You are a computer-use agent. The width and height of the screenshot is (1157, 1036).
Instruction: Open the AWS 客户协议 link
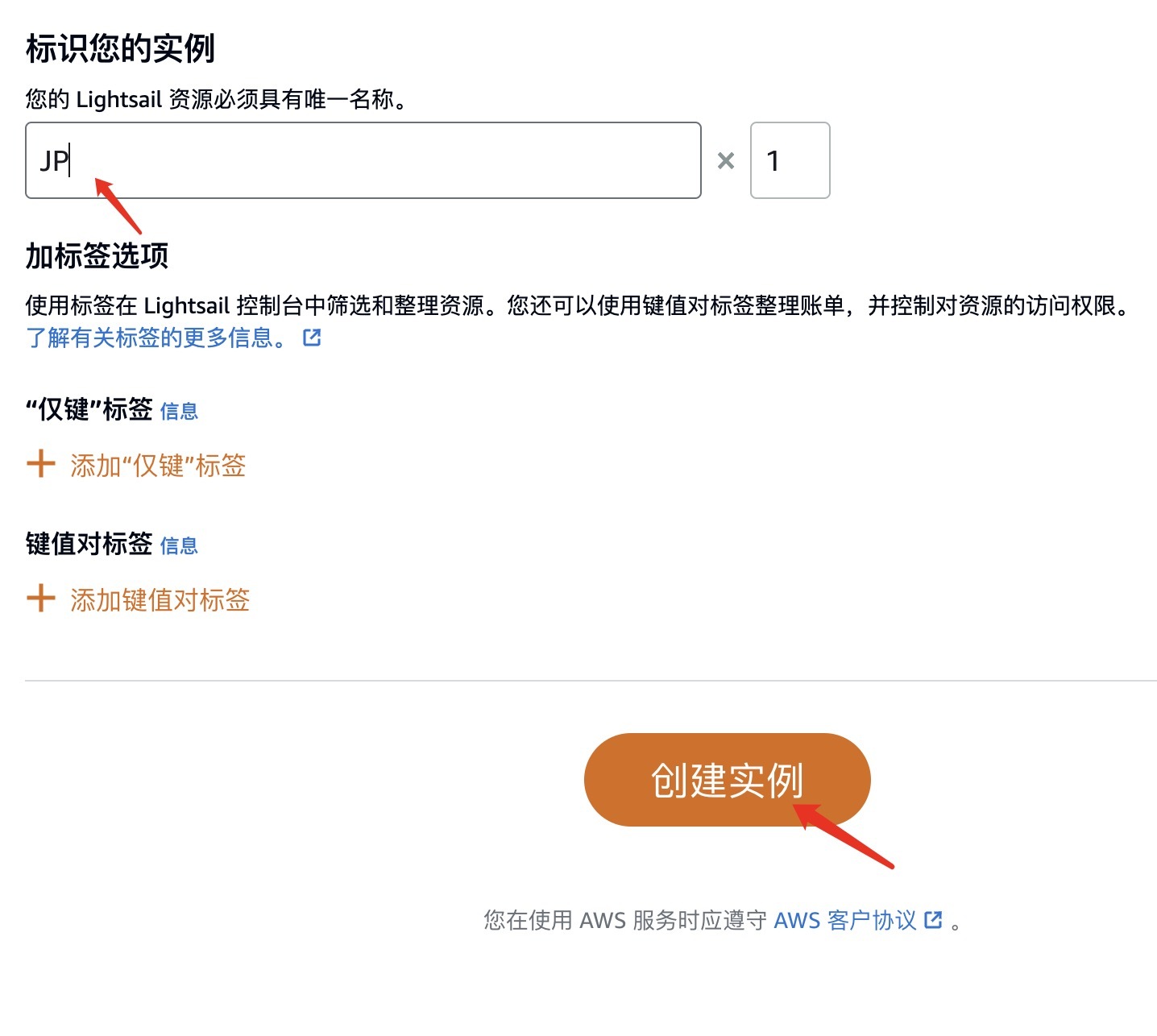pyautogui.click(x=845, y=920)
